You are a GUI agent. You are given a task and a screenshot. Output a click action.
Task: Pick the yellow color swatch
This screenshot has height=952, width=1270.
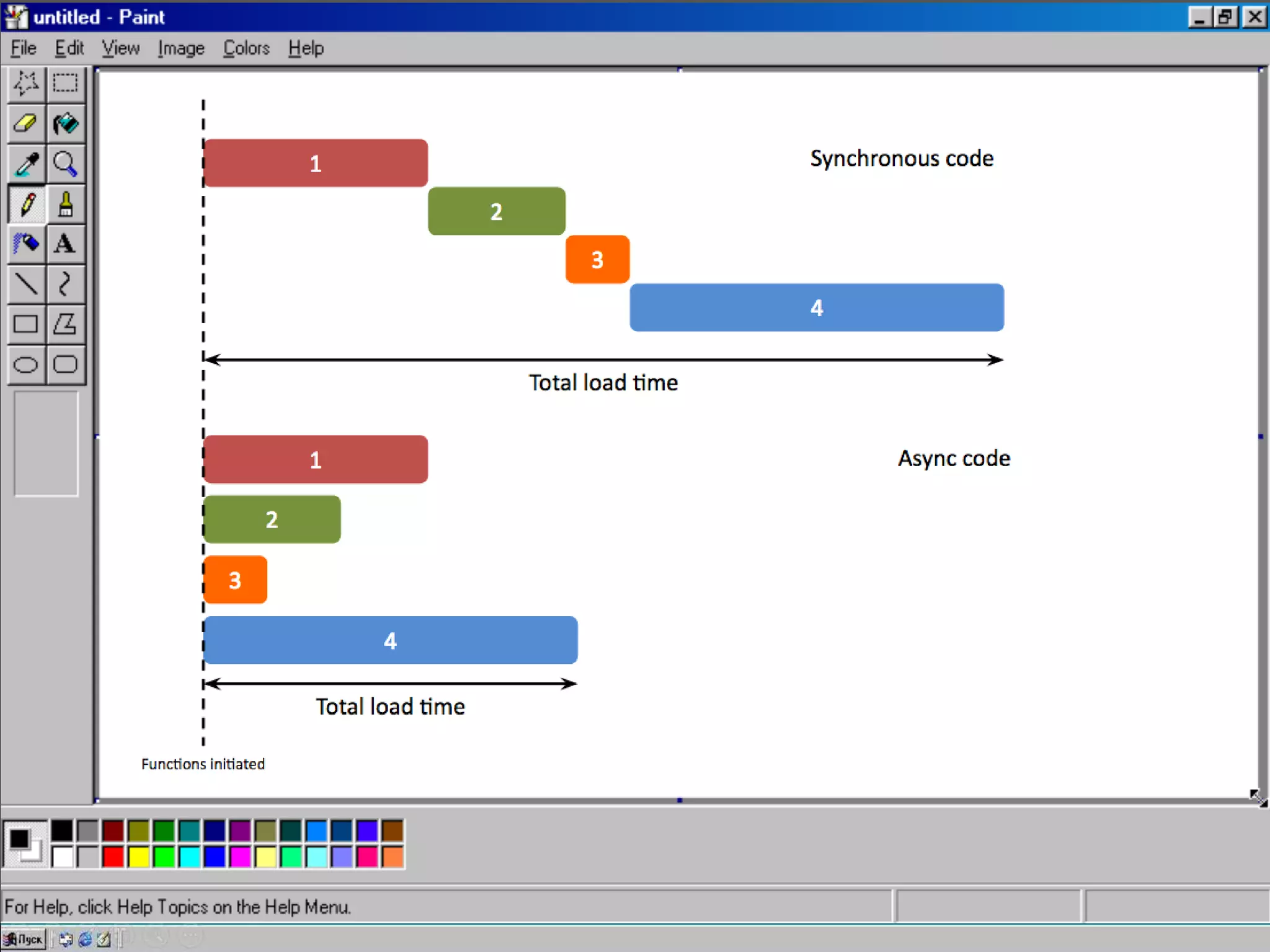coord(139,857)
